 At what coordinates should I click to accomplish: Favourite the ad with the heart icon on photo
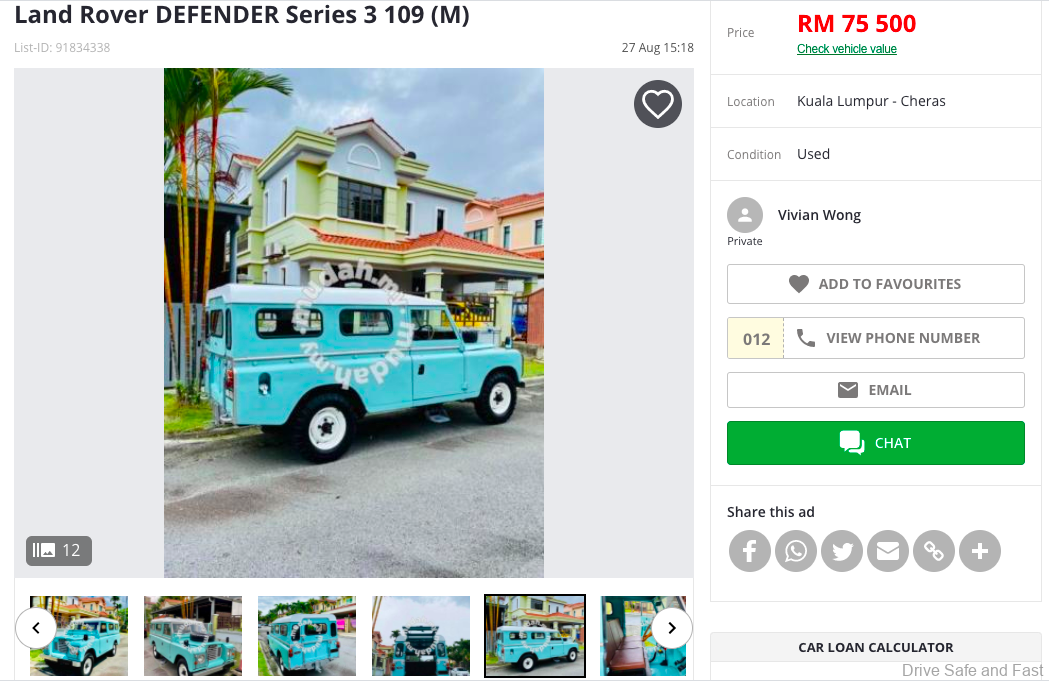(658, 104)
